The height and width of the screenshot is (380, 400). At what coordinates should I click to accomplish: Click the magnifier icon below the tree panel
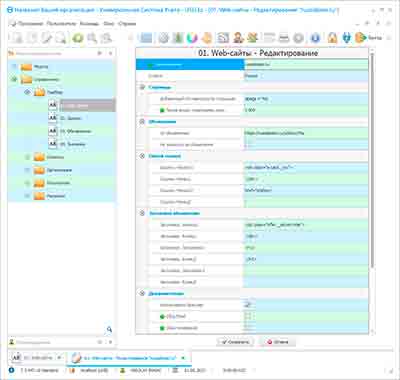[109, 329]
